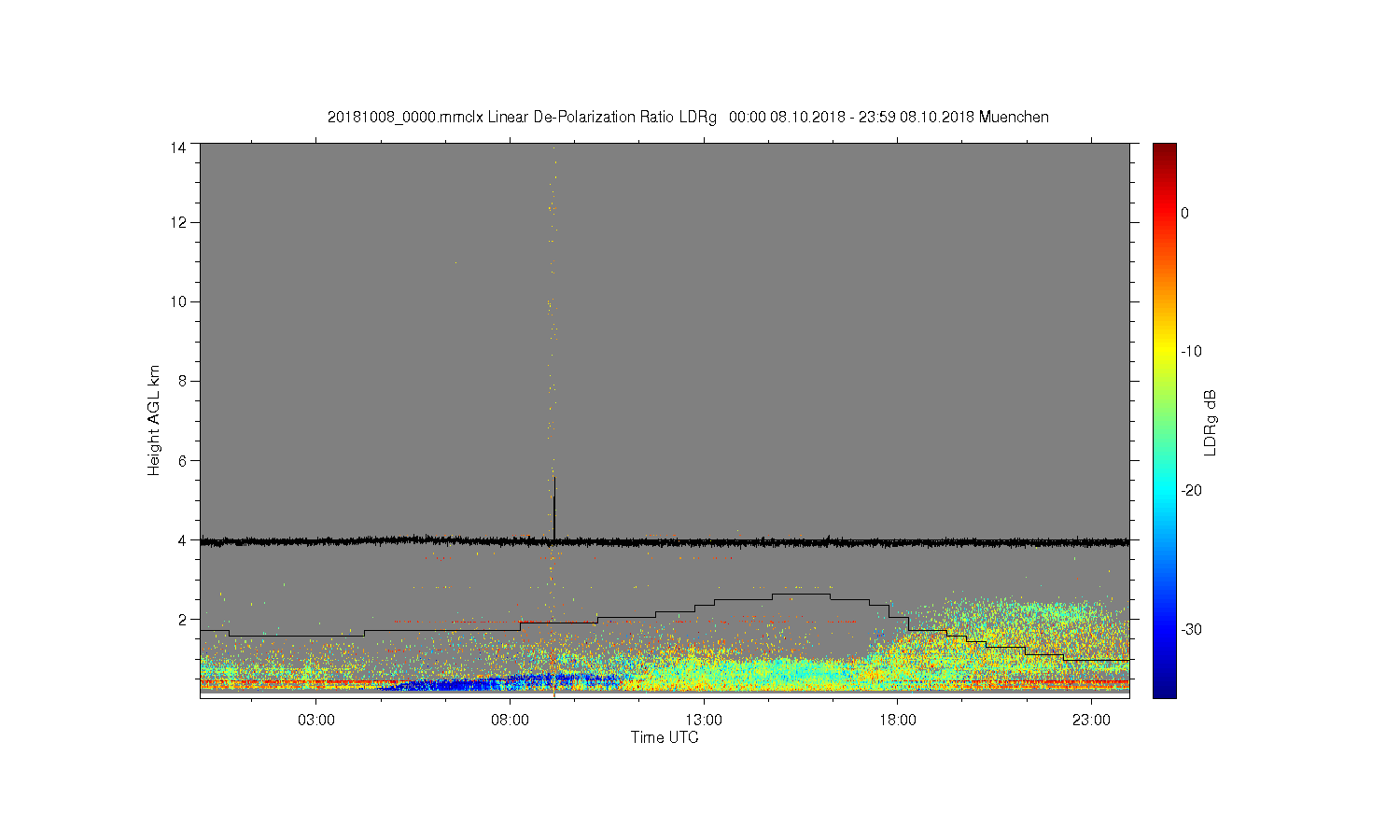Click the colorbar -30 label
The image size is (1400, 840).
coord(1191,629)
